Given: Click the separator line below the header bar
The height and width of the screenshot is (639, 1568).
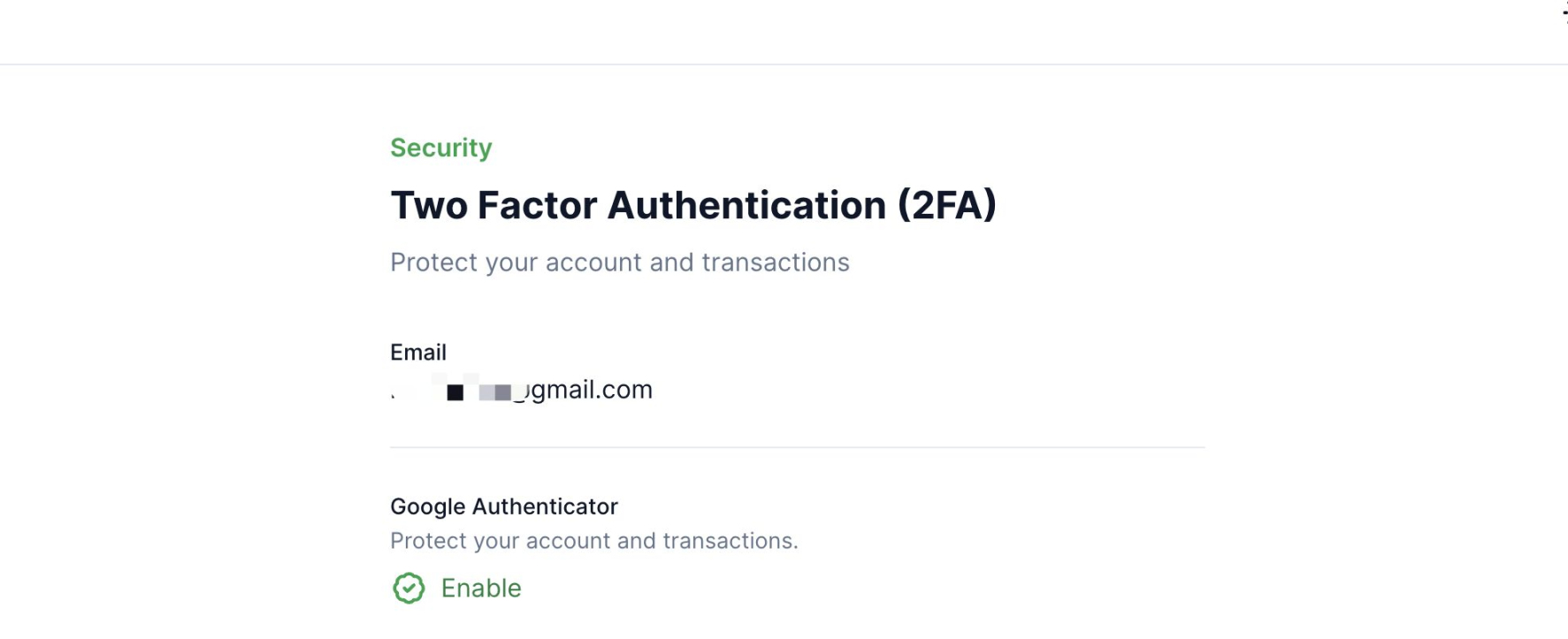Looking at the screenshot, I should (x=784, y=64).
